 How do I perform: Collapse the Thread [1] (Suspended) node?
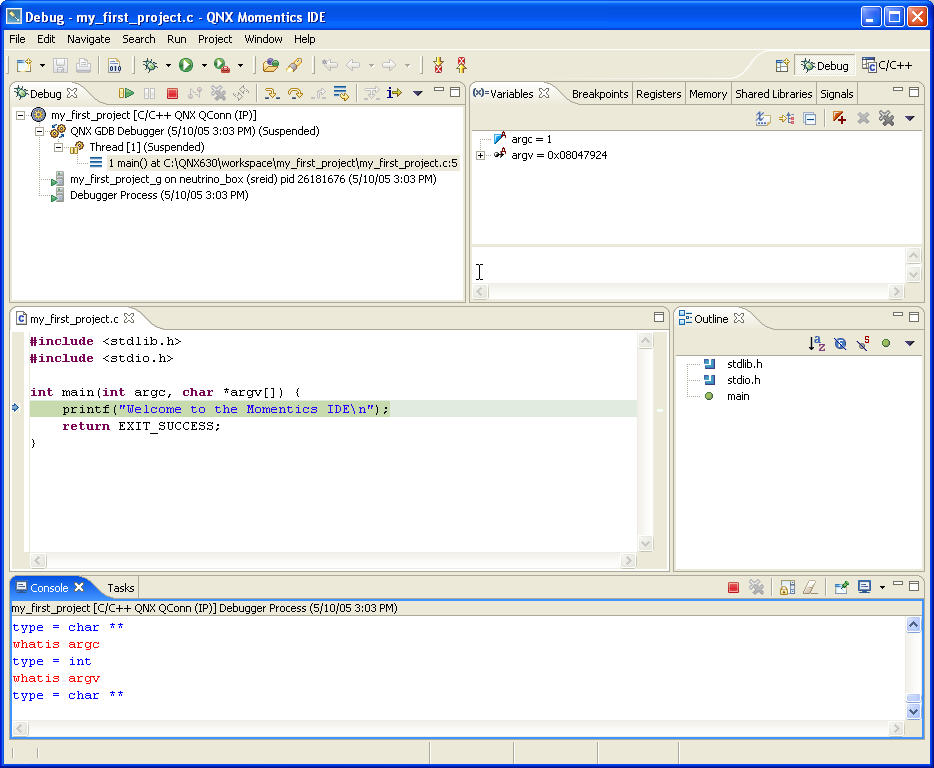(x=58, y=146)
